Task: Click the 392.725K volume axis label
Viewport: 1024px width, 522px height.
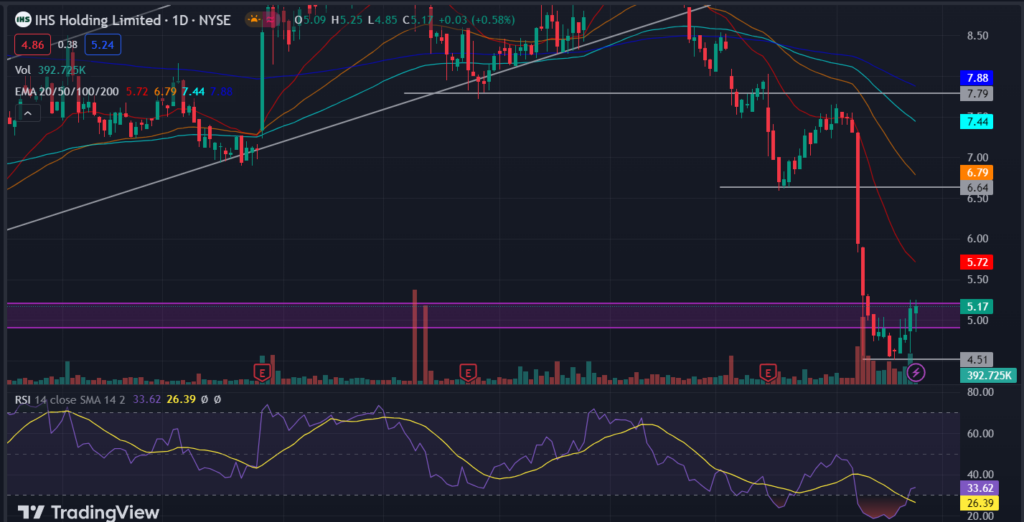Action: pos(987,375)
